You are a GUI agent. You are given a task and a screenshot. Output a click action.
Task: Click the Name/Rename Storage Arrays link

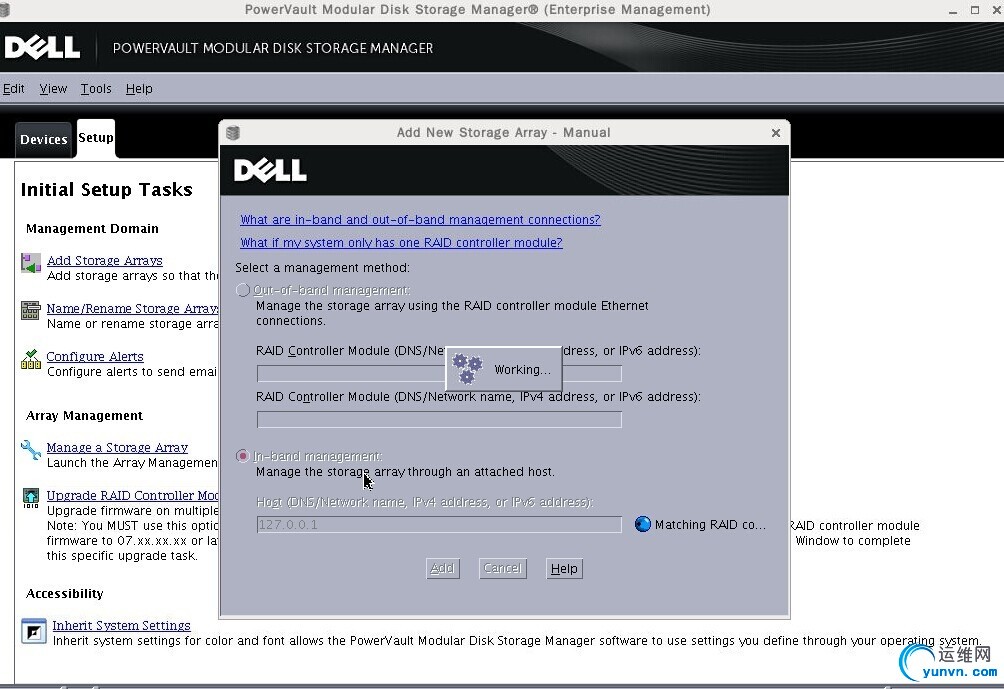click(133, 309)
